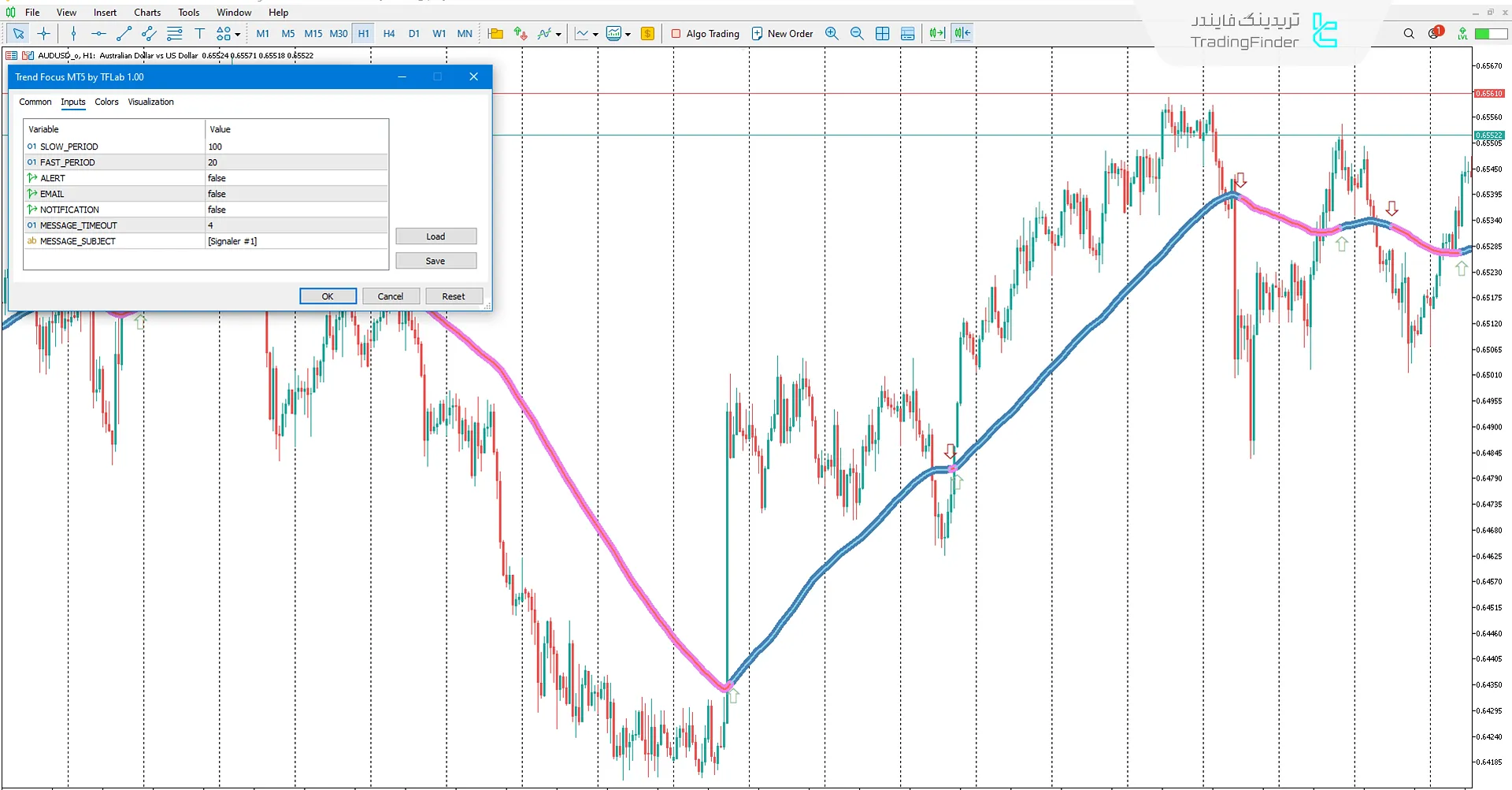Toggle chart shift from right edge
The image size is (1512, 790).
962,33
